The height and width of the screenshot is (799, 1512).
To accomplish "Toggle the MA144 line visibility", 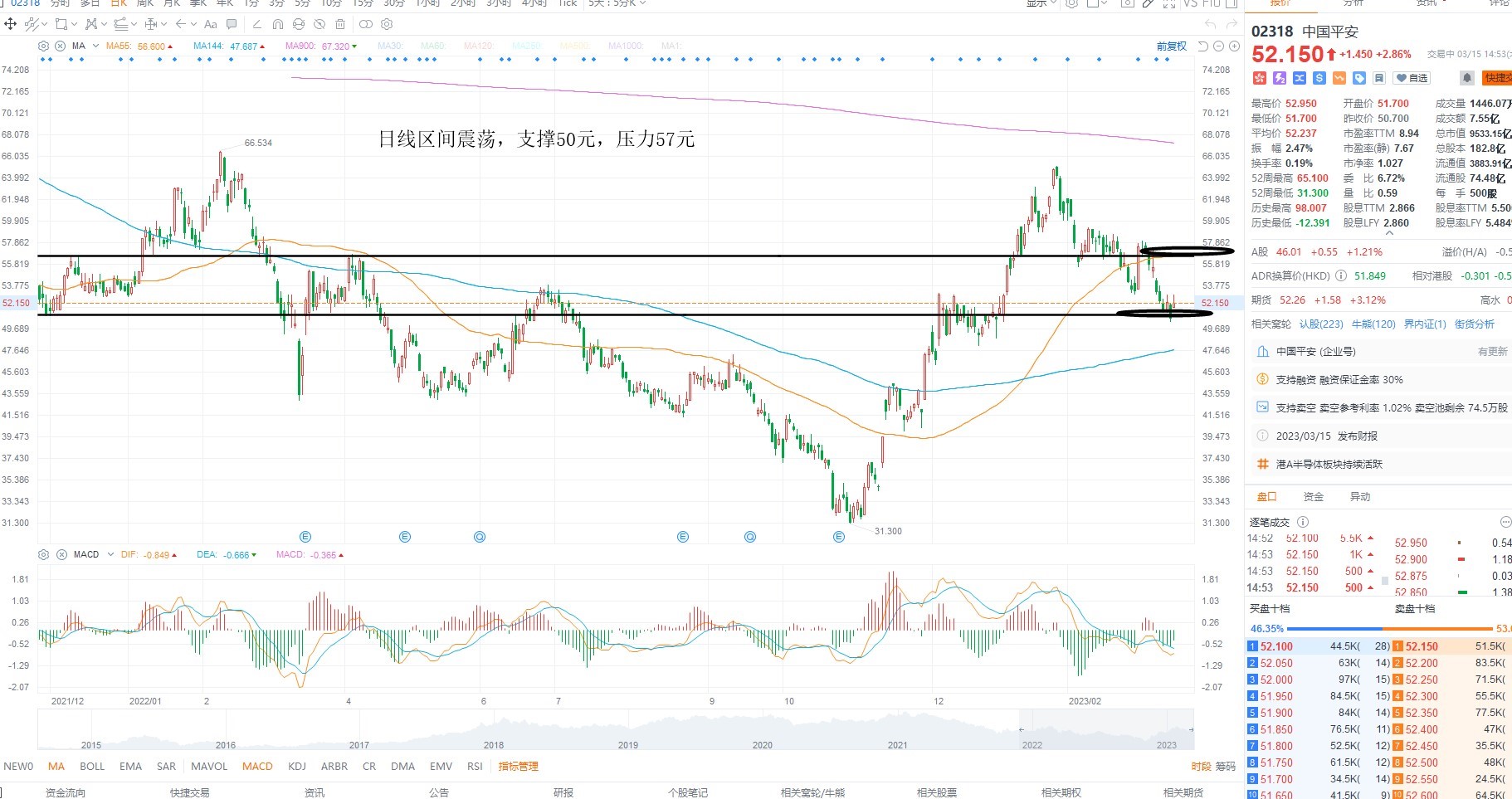I will coord(229,46).
